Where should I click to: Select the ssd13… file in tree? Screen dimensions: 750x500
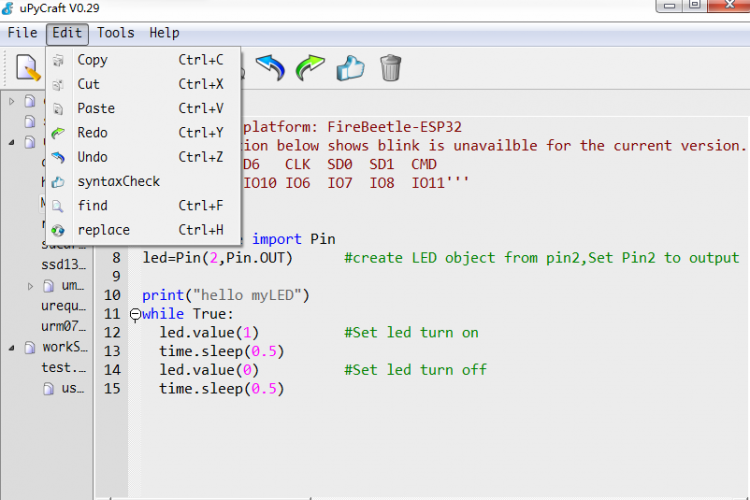[x=64, y=265]
